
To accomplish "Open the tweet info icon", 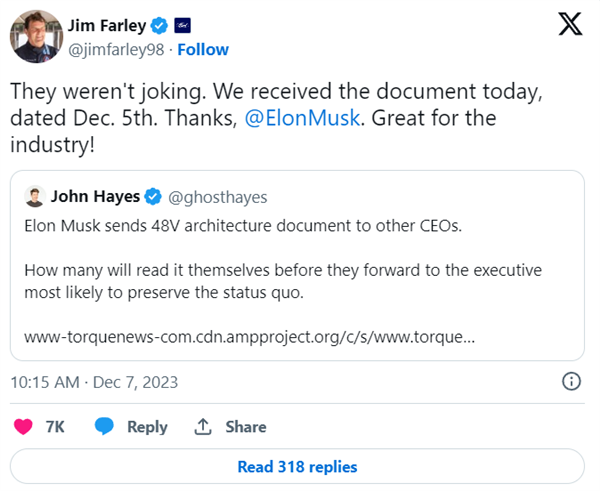I will pyautogui.click(x=572, y=380).
